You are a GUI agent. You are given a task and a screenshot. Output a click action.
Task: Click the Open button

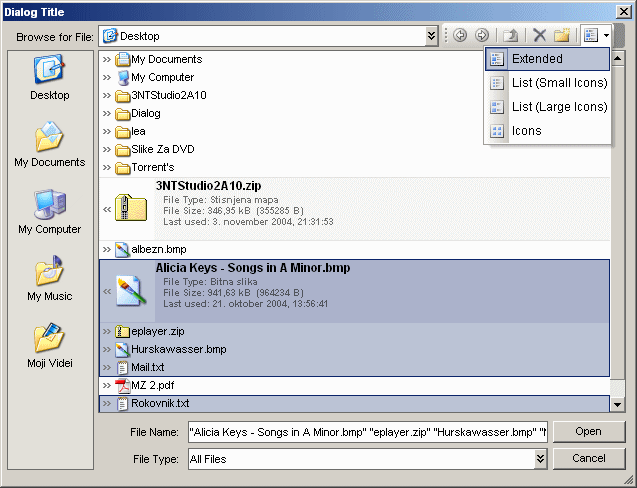point(588,432)
